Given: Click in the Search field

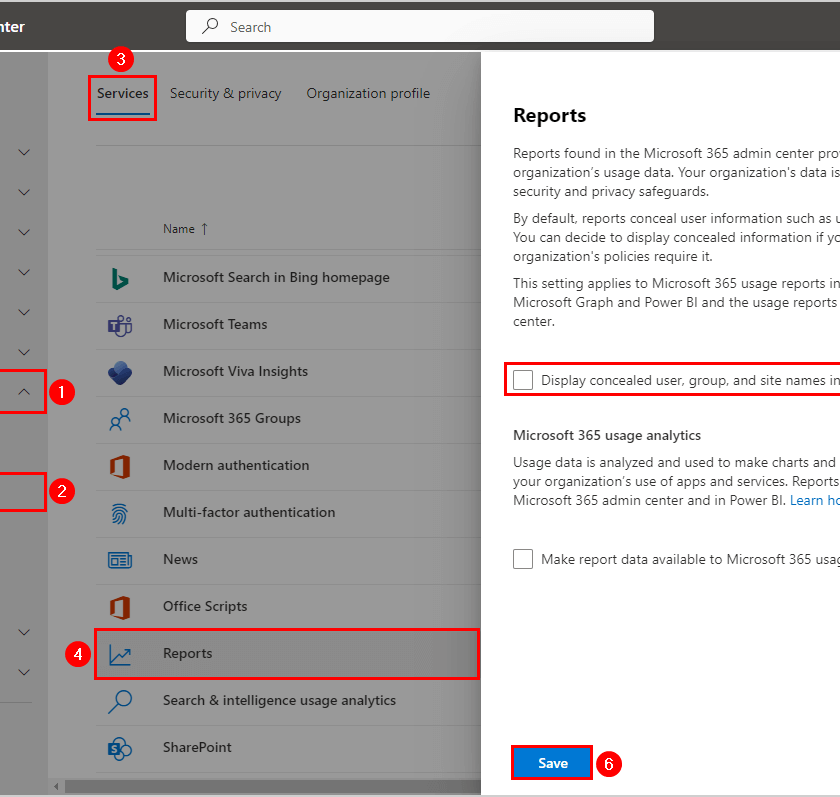Looking at the screenshot, I should [420, 26].
